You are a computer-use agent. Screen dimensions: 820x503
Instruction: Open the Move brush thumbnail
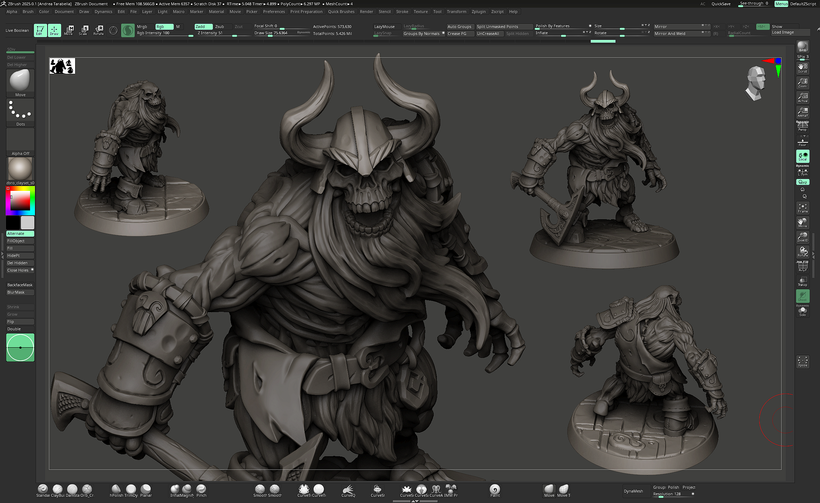19,80
